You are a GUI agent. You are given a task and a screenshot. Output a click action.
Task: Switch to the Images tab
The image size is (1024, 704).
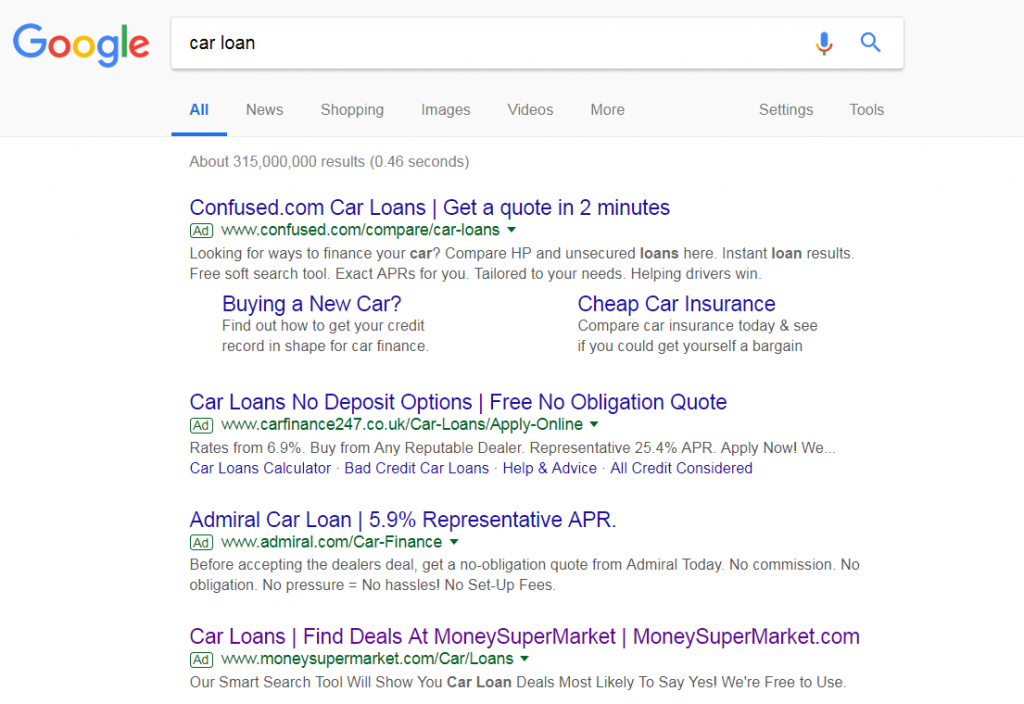445,110
